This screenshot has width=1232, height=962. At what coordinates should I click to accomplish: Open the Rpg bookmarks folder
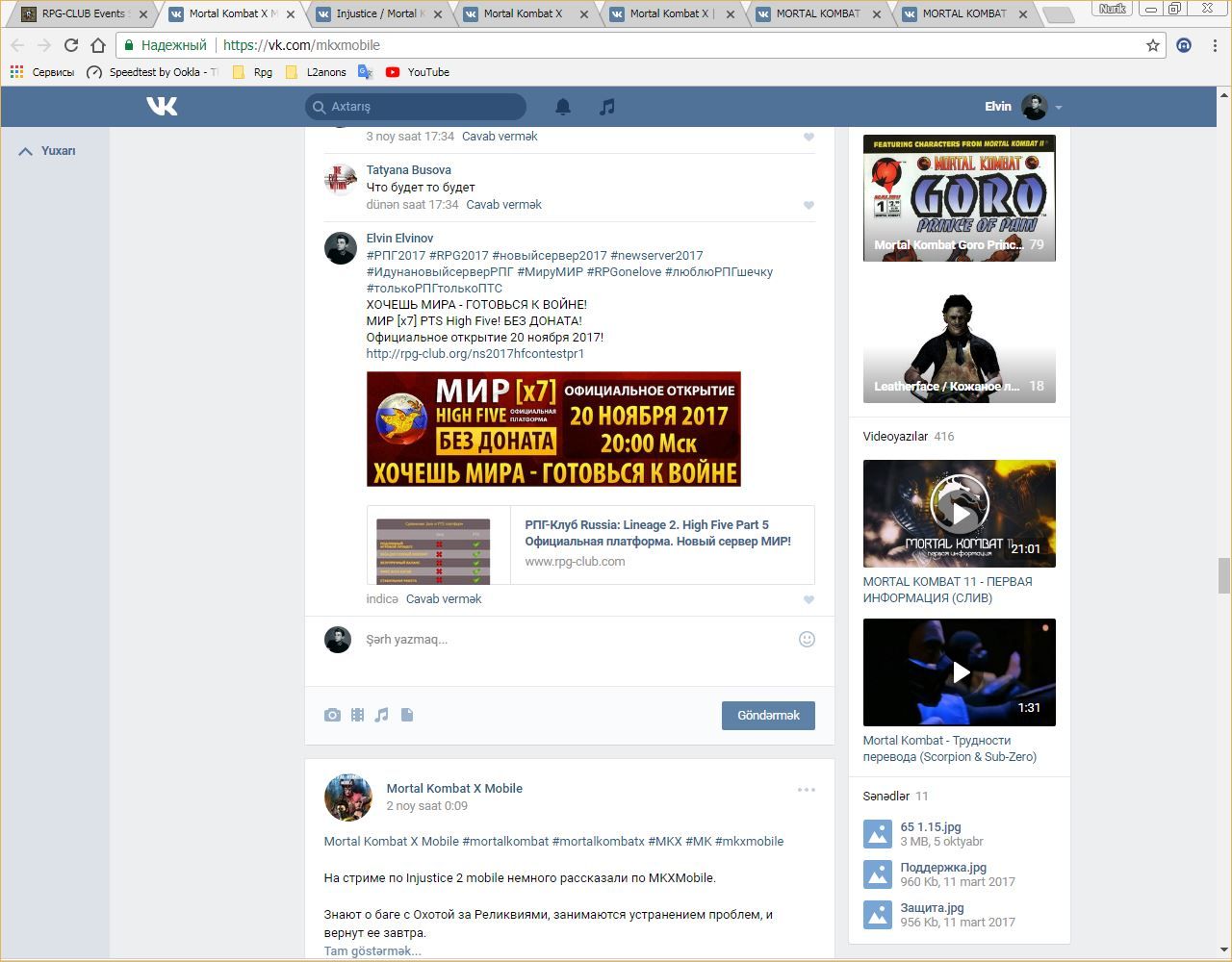252,72
